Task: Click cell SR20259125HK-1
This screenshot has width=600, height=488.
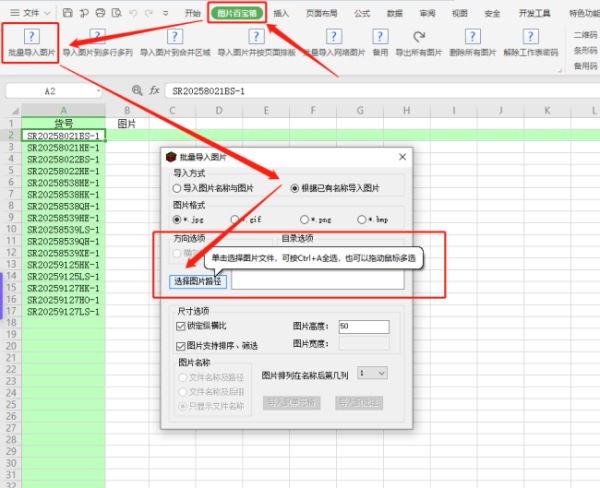Action: point(64,264)
